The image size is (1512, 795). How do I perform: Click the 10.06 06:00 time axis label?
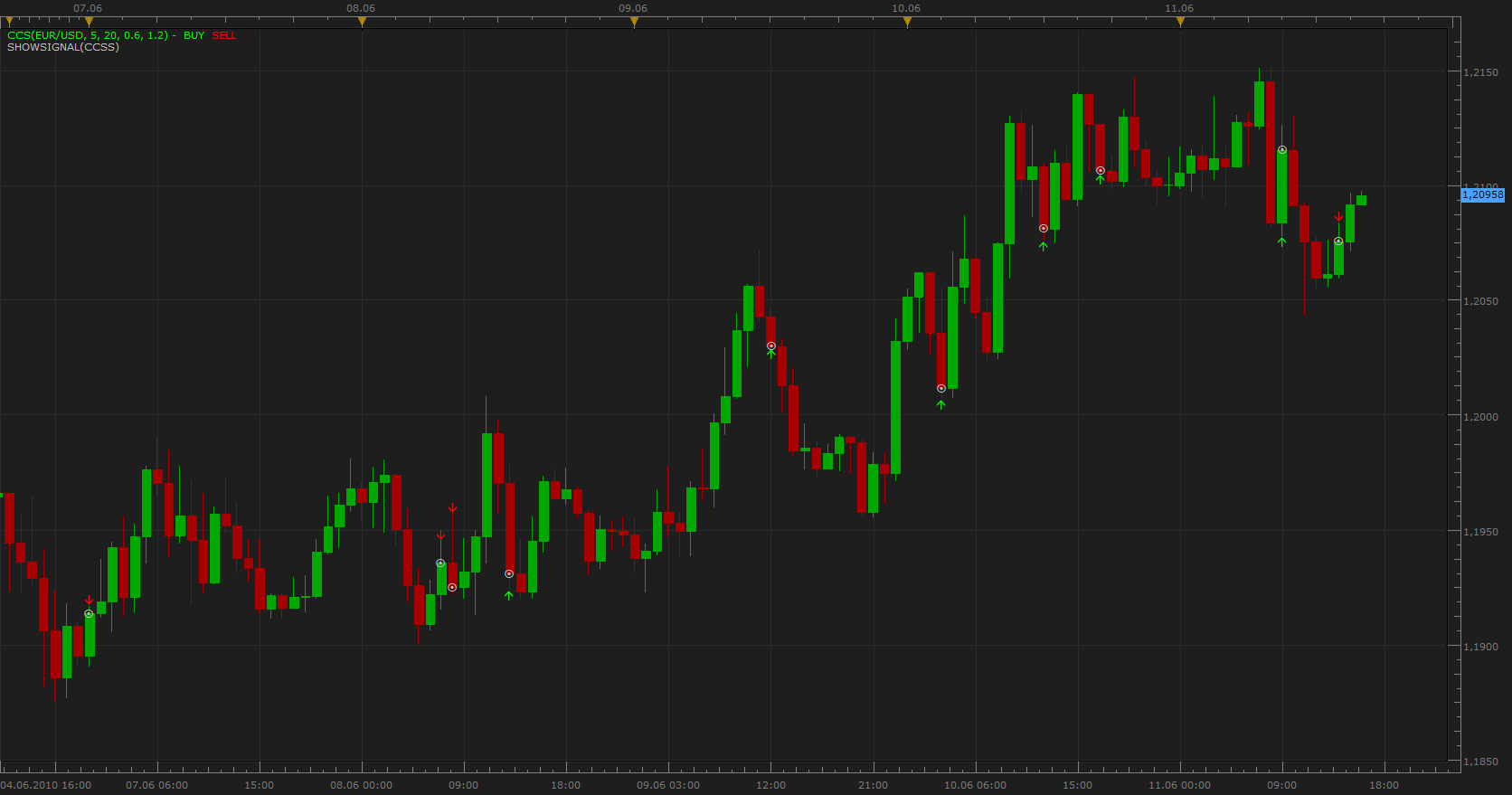coord(975,785)
